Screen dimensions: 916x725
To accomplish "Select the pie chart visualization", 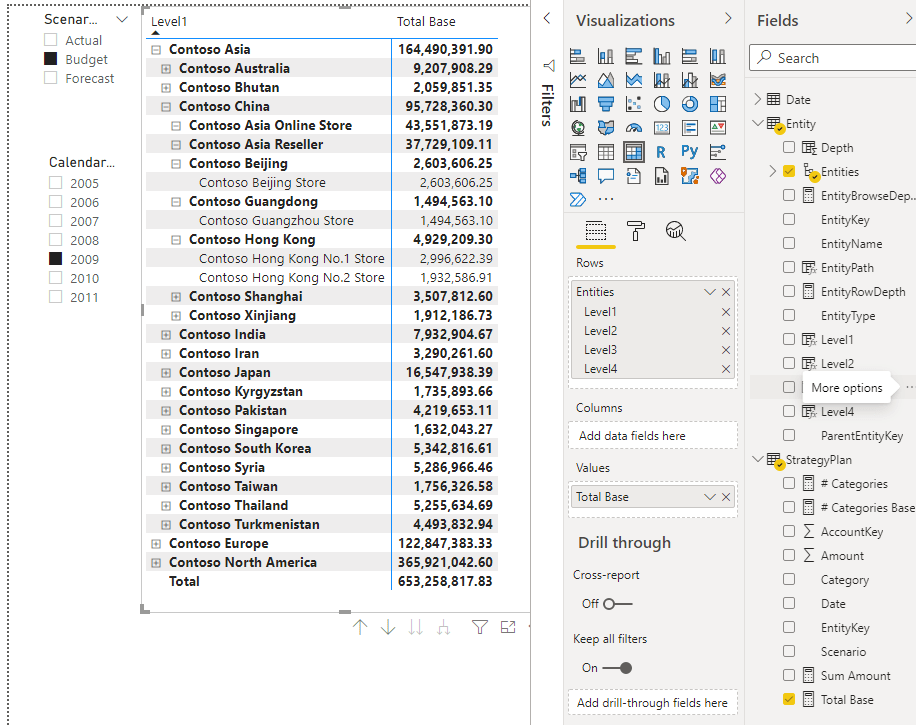I will click(x=662, y=104).
